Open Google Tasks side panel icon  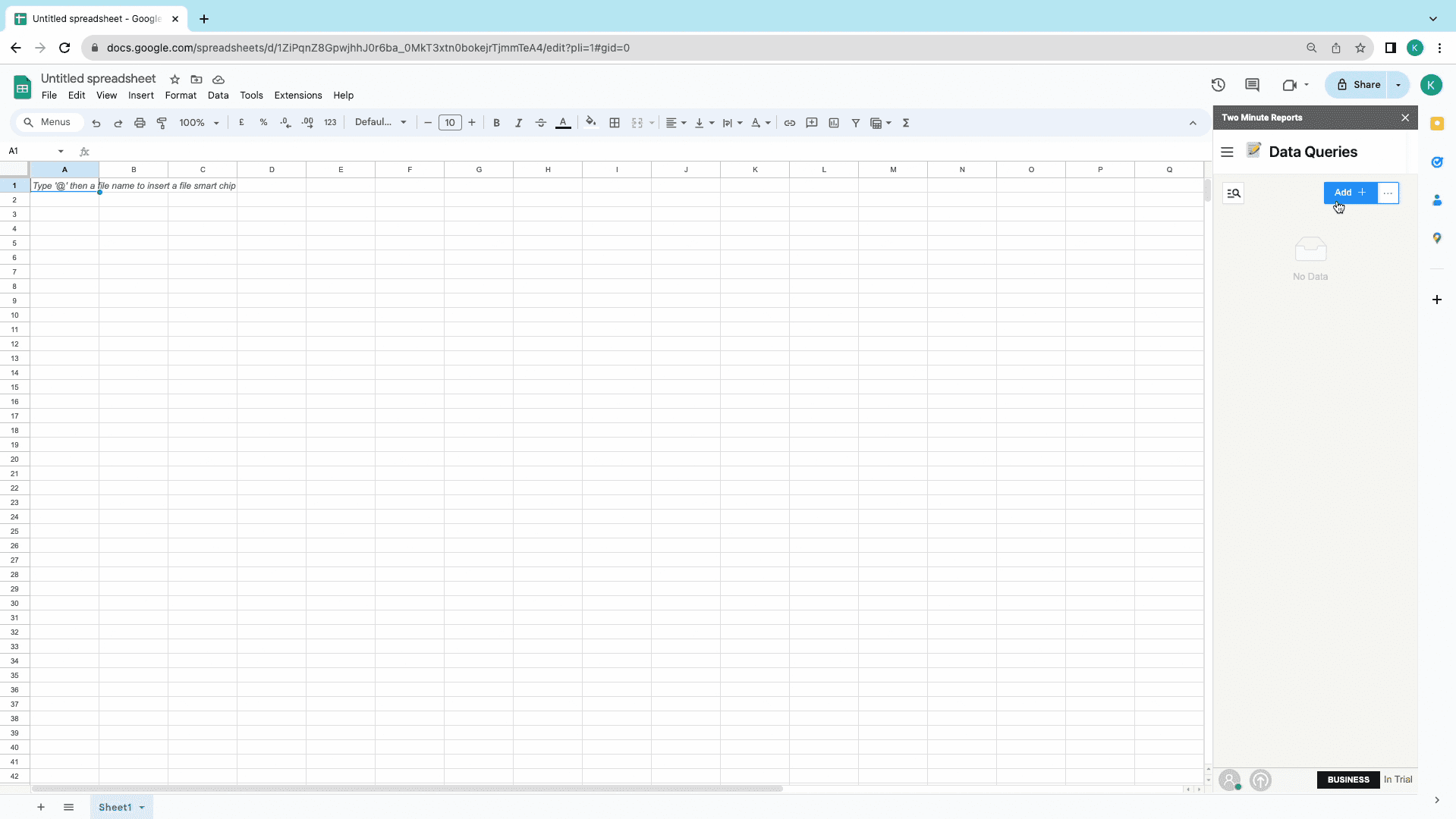pyautogui.click(x=1437, y=162)
